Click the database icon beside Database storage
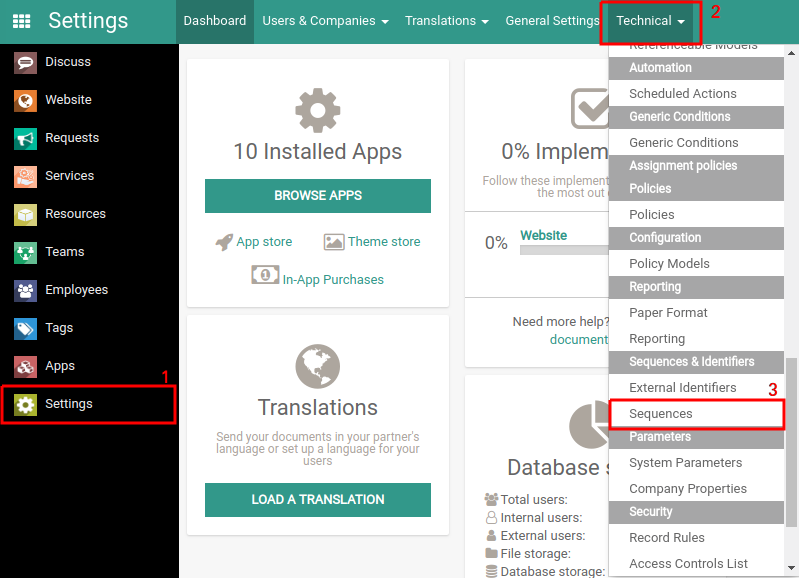 [491, 571]
